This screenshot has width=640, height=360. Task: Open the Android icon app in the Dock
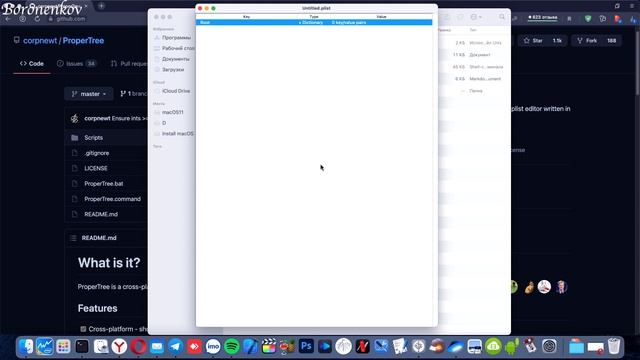512,347
